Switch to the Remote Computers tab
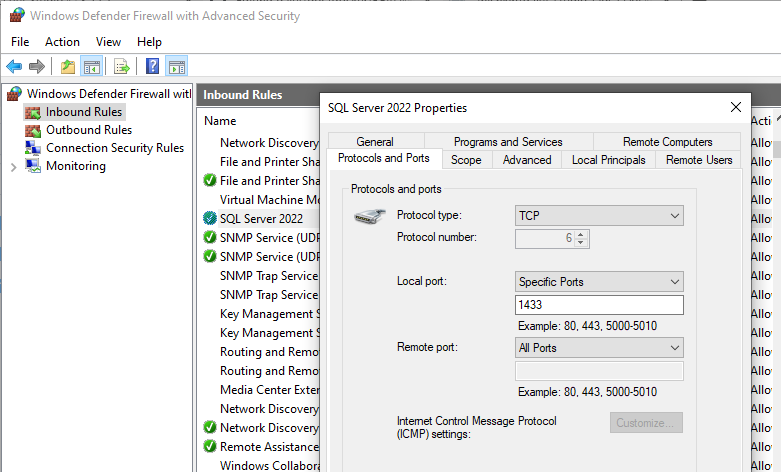Viewport: 781px width, 472px height. (667, 142)
